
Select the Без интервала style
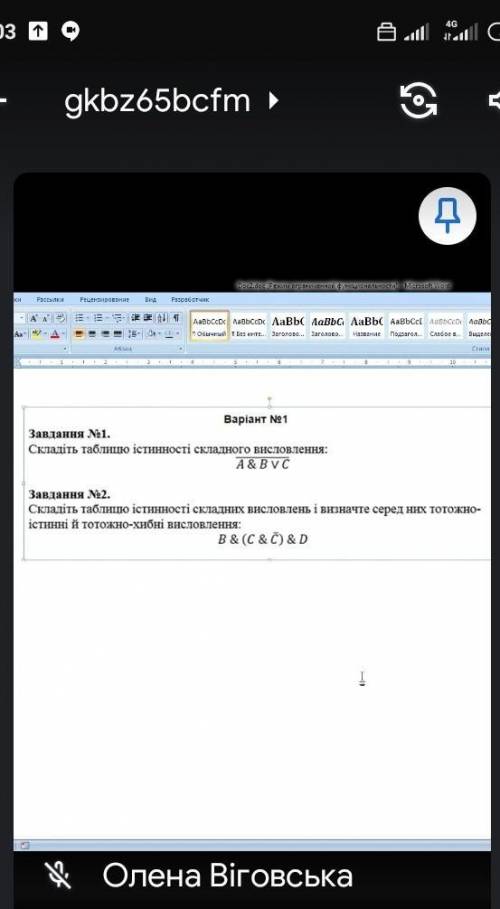point(248,327)
